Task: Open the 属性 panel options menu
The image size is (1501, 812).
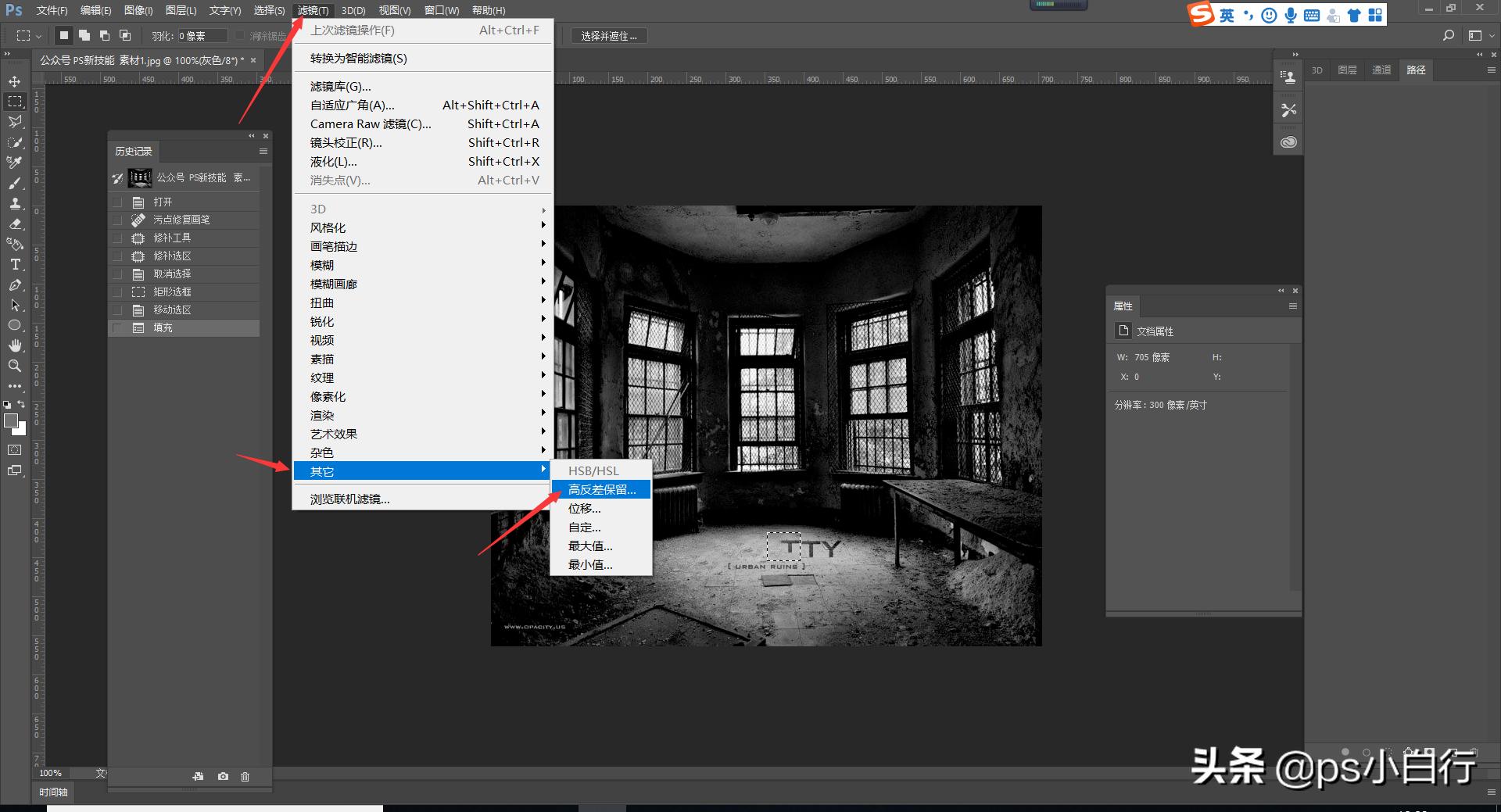Action: click(1293, 306)
